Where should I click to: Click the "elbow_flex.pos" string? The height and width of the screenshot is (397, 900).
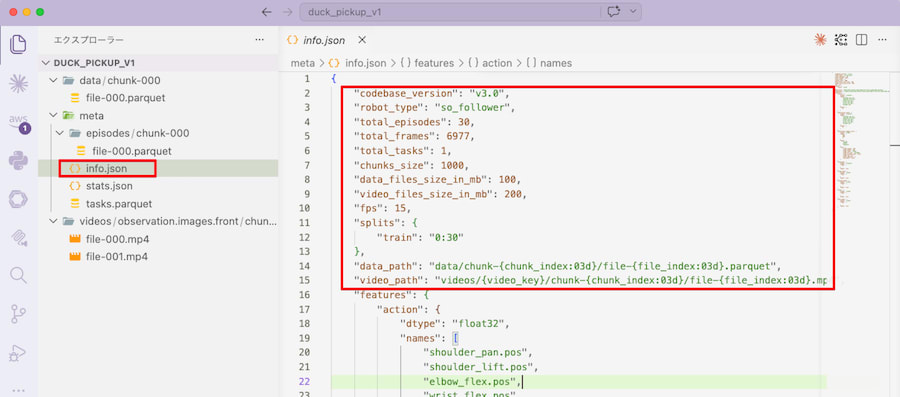point(469,381)
